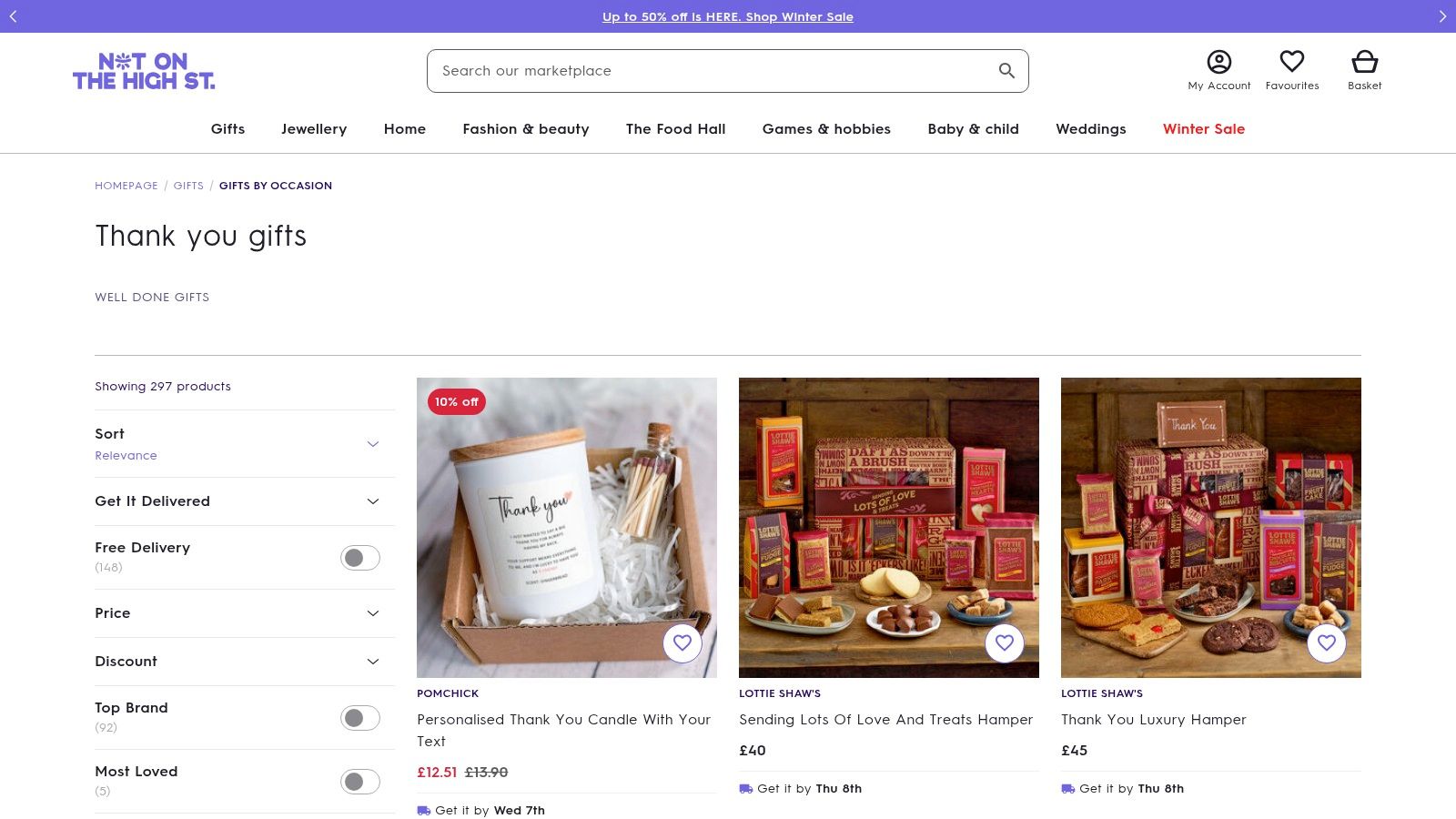Screen dimensions: 1456x819
Task: Show previous promo banner with left arrow
Action: pos(14,16)
